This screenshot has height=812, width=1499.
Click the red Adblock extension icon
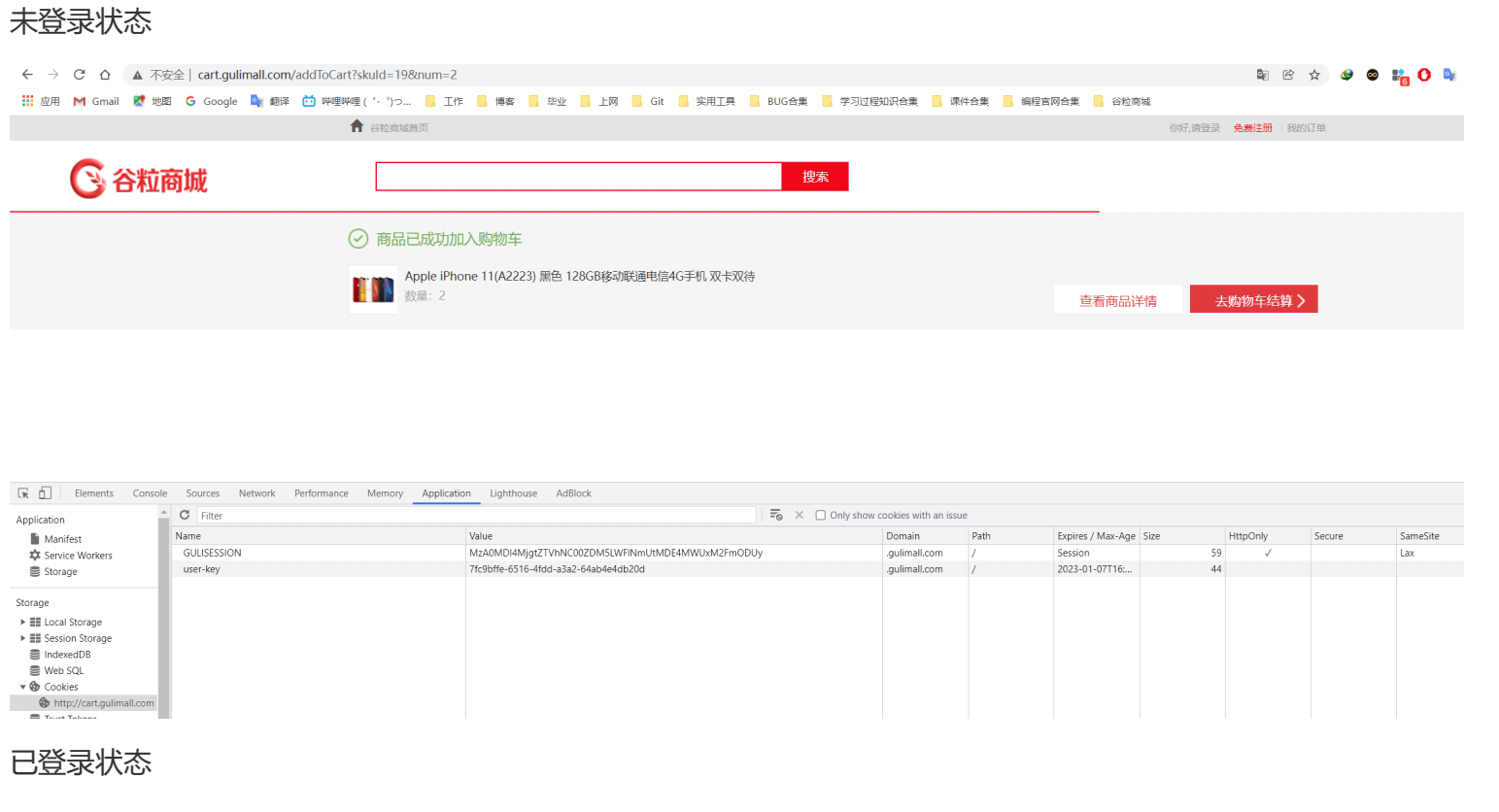pyautogui.click(x=1424, y=75)
